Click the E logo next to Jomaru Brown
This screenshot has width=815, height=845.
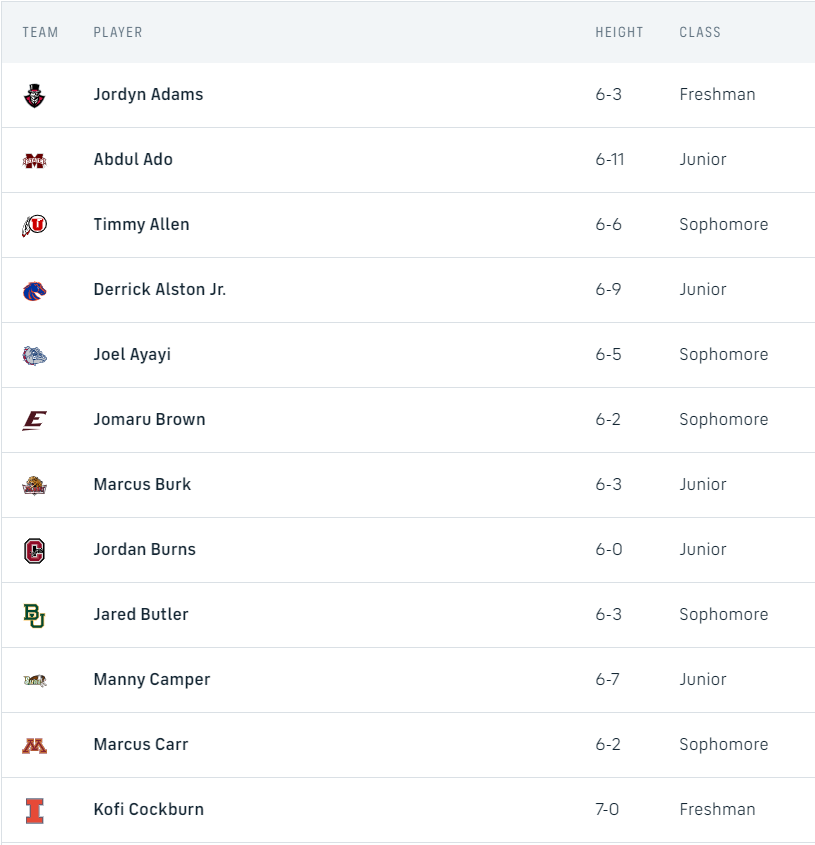click(x=35, y=420)
